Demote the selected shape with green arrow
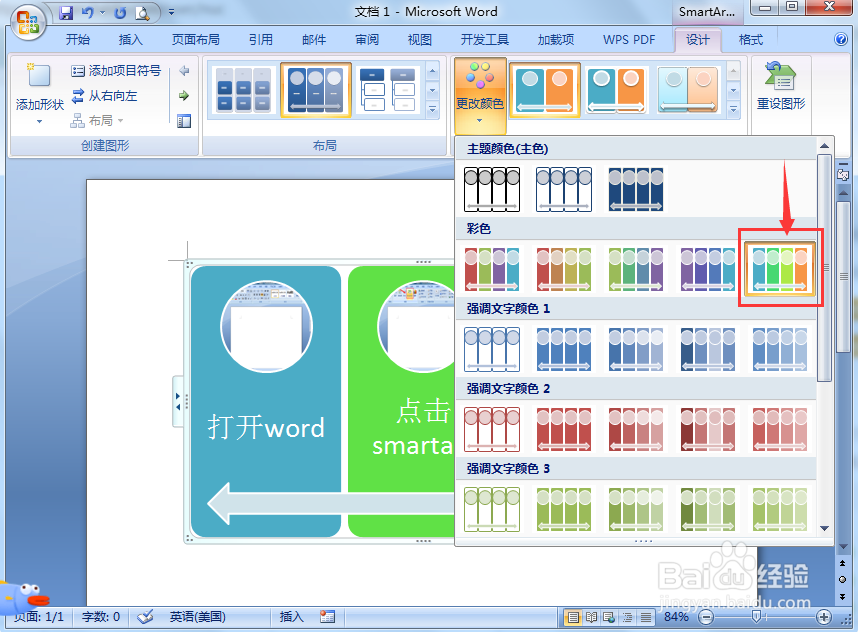The height and width of the screenshot is (632, 858). coord(184,96)
